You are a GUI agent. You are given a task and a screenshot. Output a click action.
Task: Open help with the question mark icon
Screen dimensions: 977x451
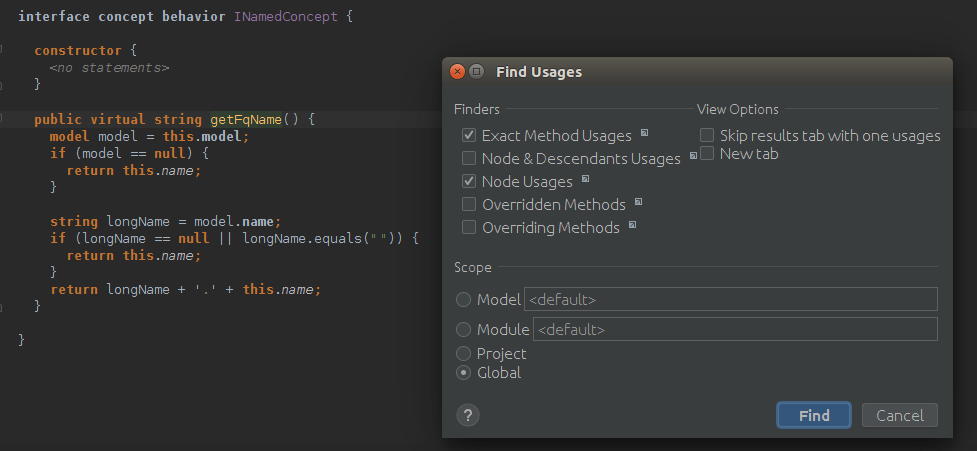467,415
